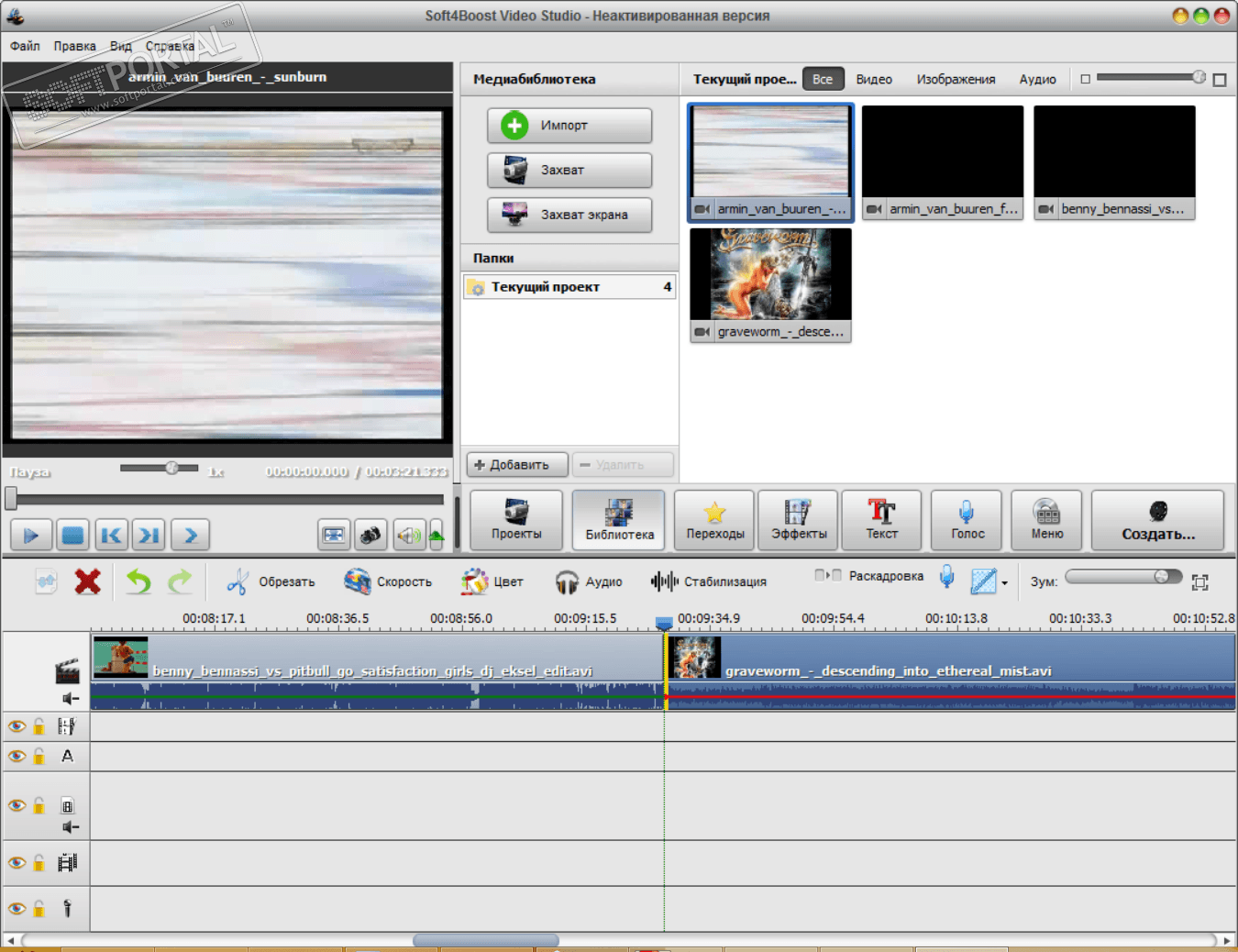The image size is (1238, 952).
Task: Toggle the lock on the text track
Action: [39, 756]
